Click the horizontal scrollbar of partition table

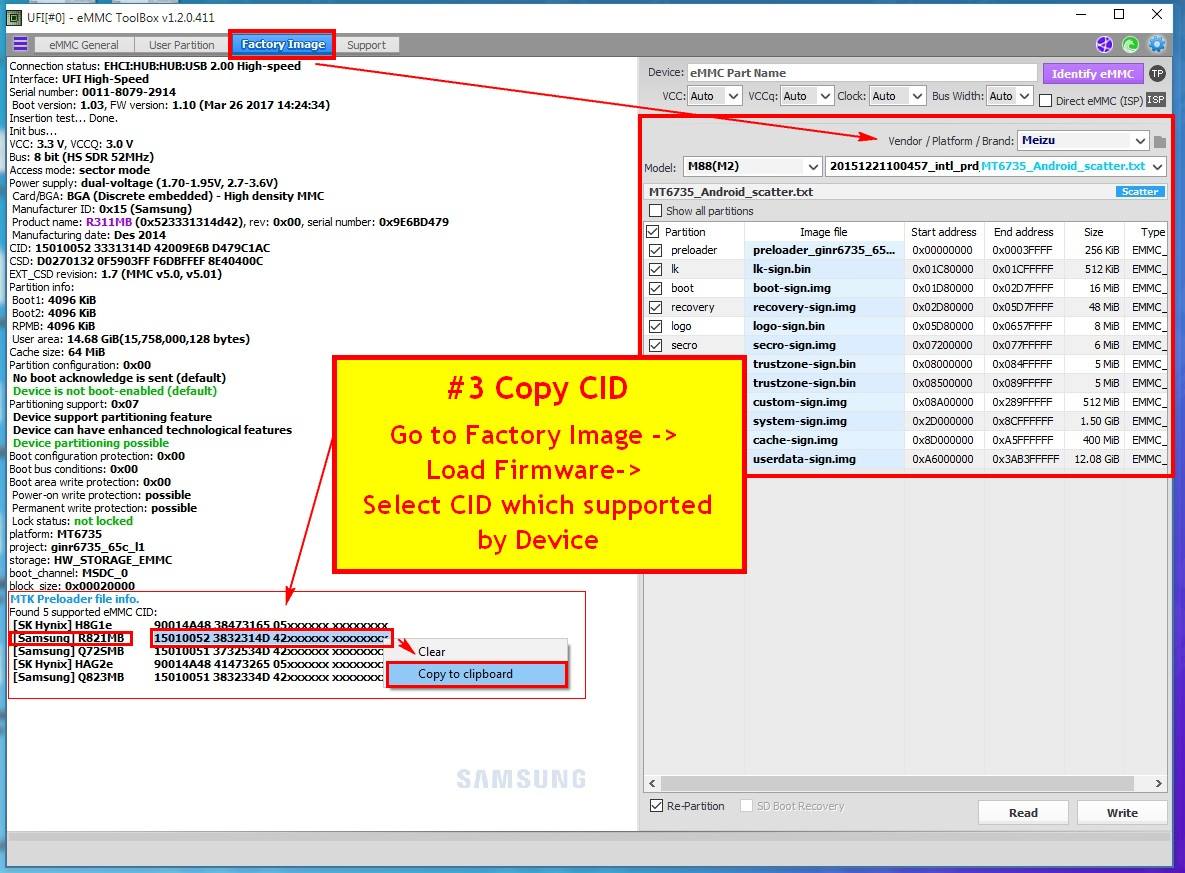click(897, 784)
